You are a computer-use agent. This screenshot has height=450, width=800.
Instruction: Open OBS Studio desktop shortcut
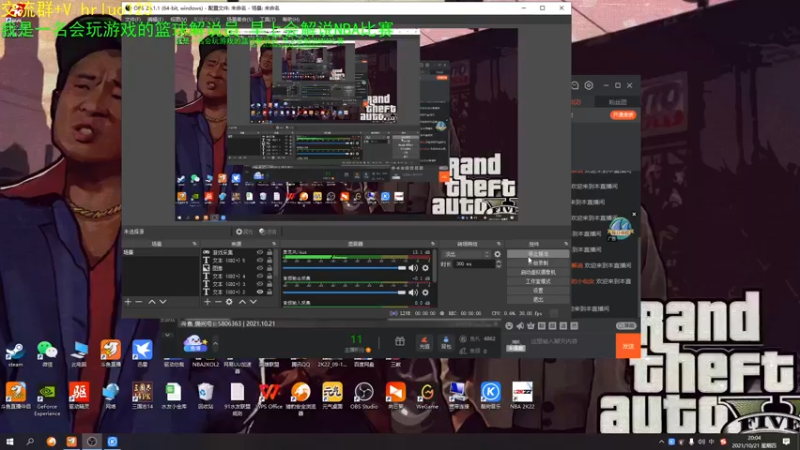[x=364, y=396]
